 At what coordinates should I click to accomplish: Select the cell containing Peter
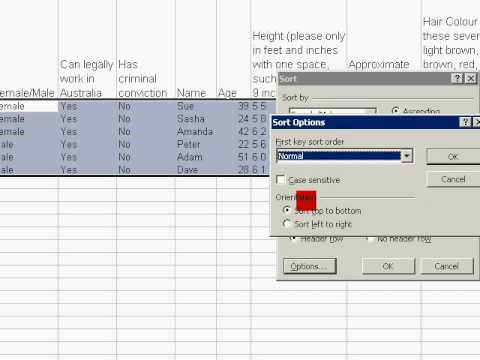196,144
